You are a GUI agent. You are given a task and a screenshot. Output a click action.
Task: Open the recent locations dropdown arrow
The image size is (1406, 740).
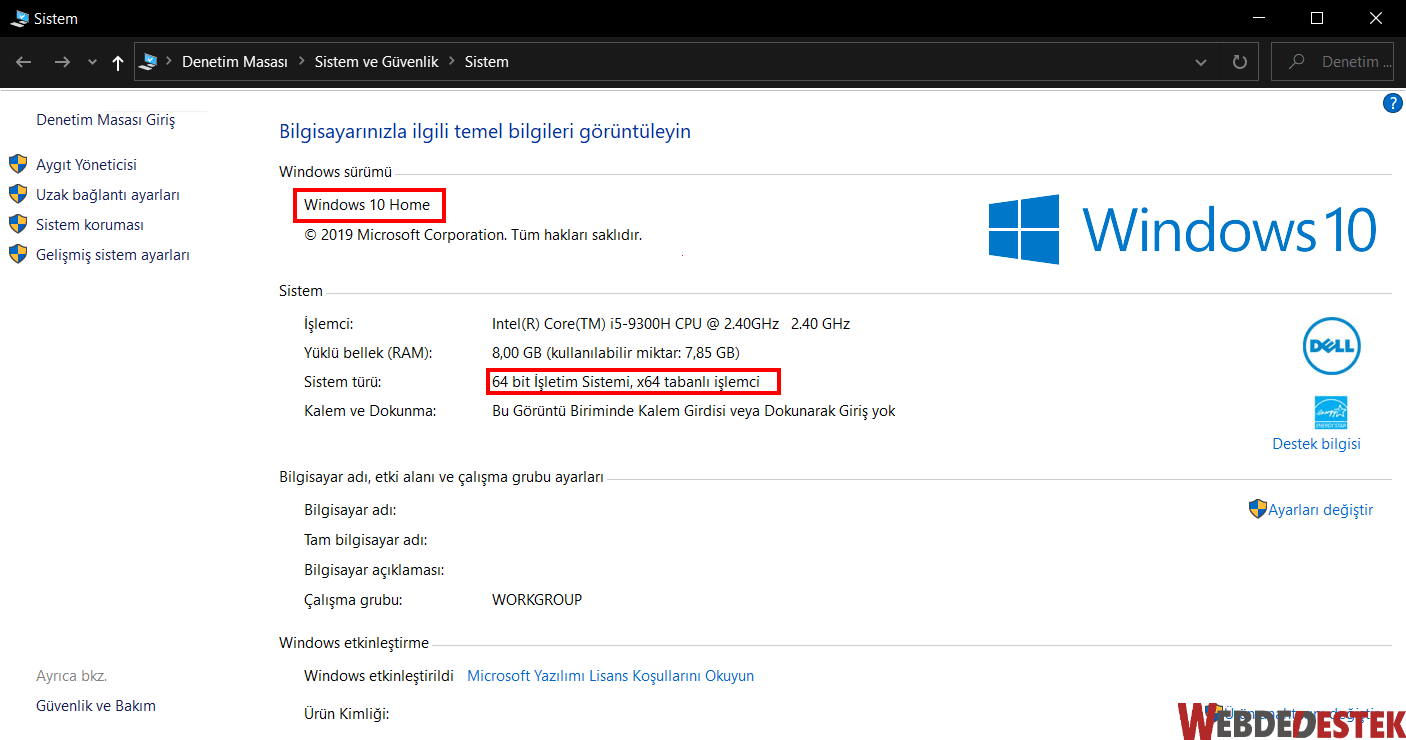(x=93, y=63)
